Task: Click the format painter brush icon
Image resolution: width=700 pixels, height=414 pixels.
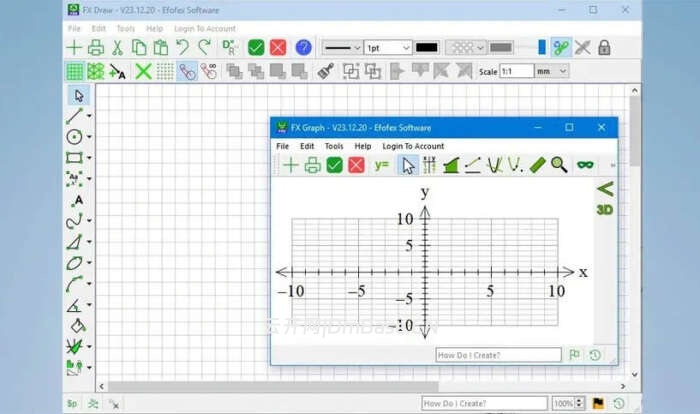Action: [x=325, y=72]
